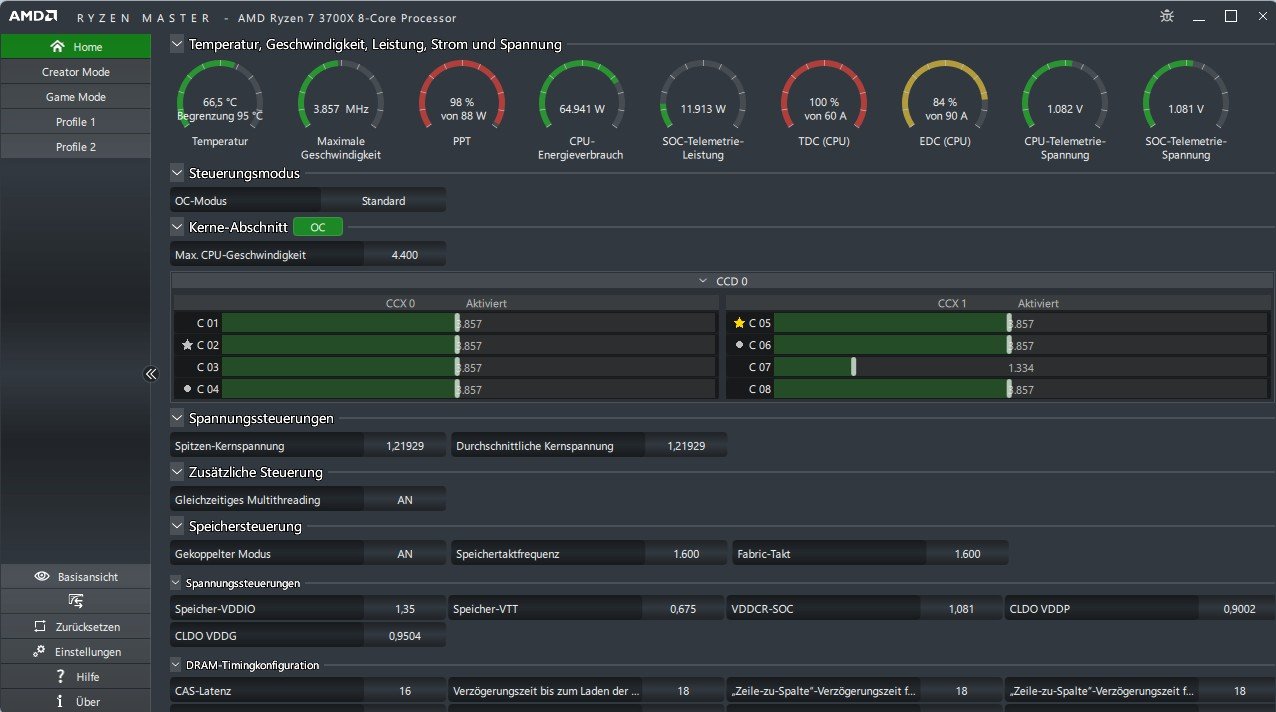
Task: Click the Home icon in sidebar
Action: (57, 47)
